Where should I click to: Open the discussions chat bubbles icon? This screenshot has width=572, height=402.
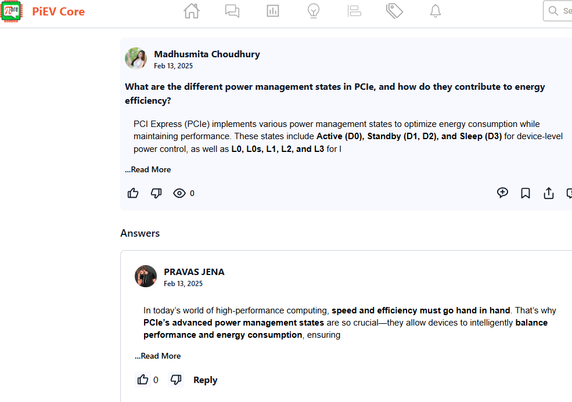(x=232, y=11)
